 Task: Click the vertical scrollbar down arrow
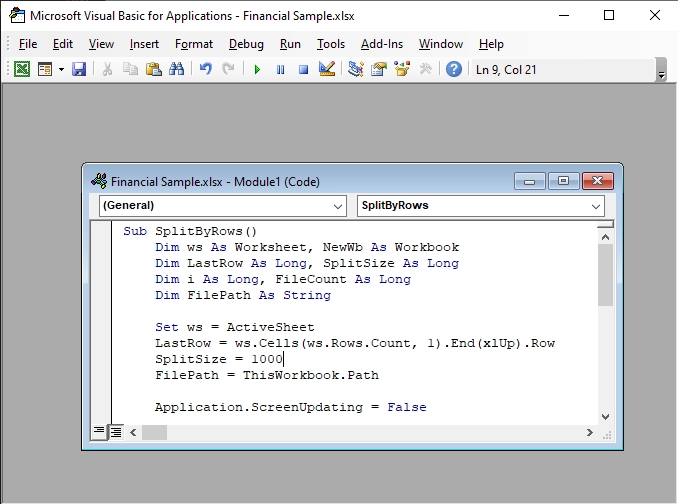[x=605, y=417]
